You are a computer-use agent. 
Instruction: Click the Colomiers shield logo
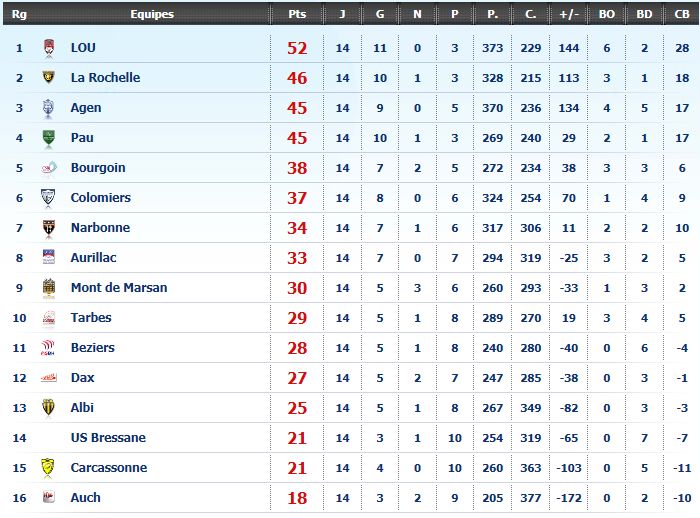point(48,198)
